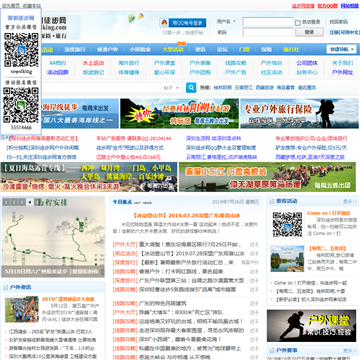Image resolution: width=360 pixels, height=360 pixels.
Task: Open the 活动报名微信 QR code on the floating panel
Action: pyautogui.click(x=21, y=105)
